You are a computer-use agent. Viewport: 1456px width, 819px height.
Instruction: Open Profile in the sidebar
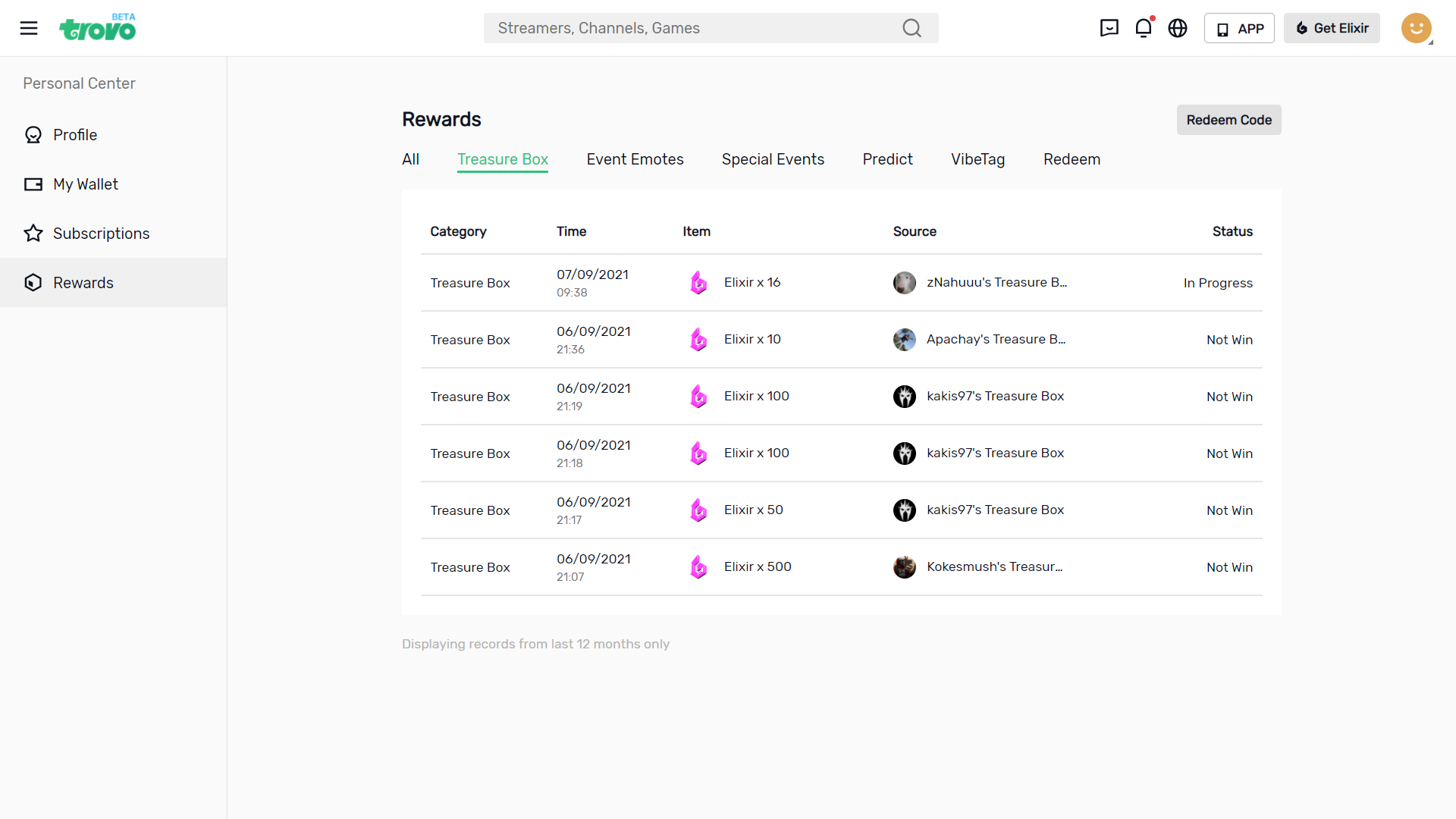pos(75,135)
